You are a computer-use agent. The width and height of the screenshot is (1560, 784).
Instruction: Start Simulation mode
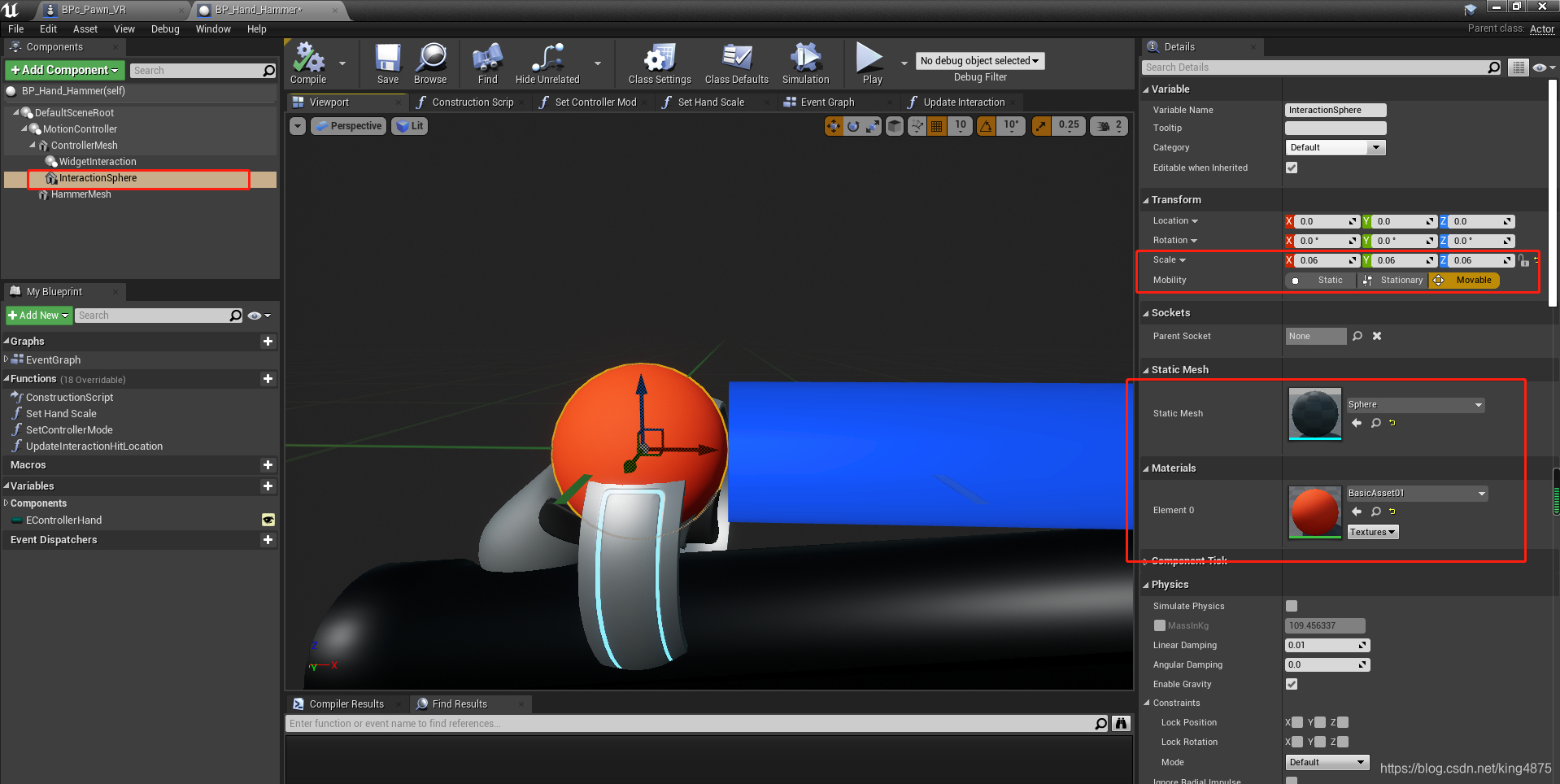click(804, 63)
